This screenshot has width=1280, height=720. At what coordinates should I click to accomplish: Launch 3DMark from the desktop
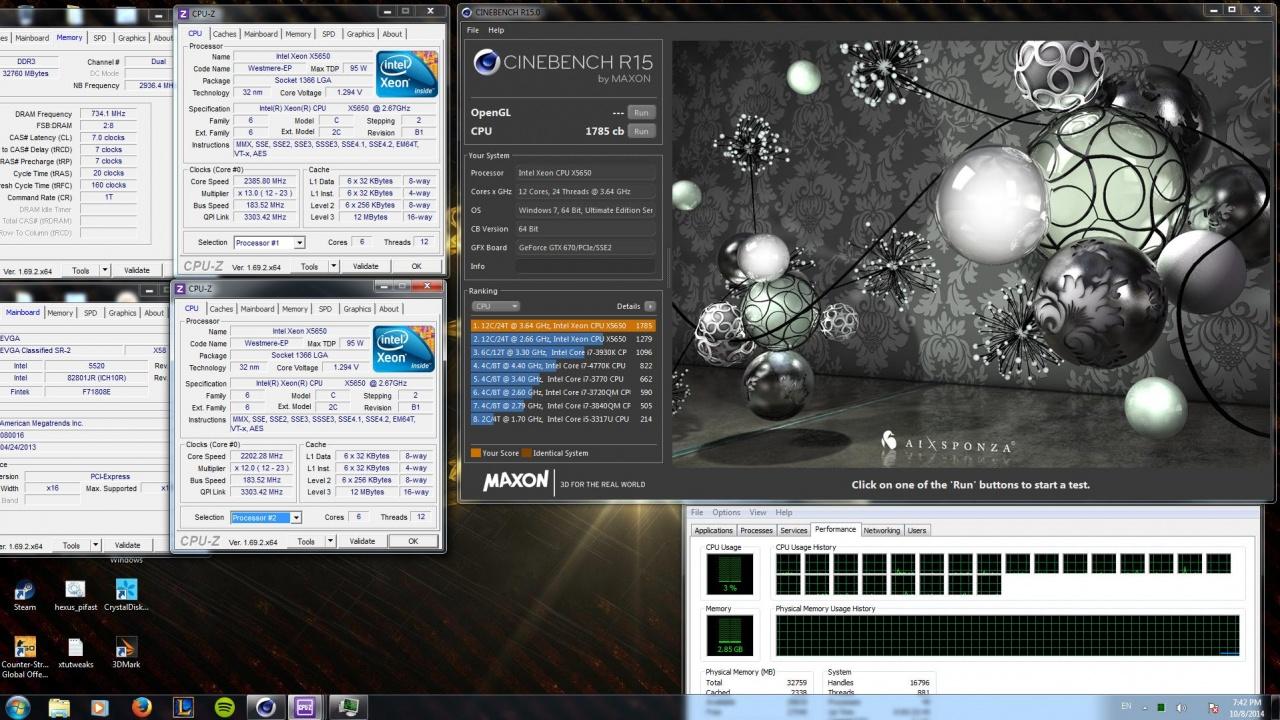(126, 649)
